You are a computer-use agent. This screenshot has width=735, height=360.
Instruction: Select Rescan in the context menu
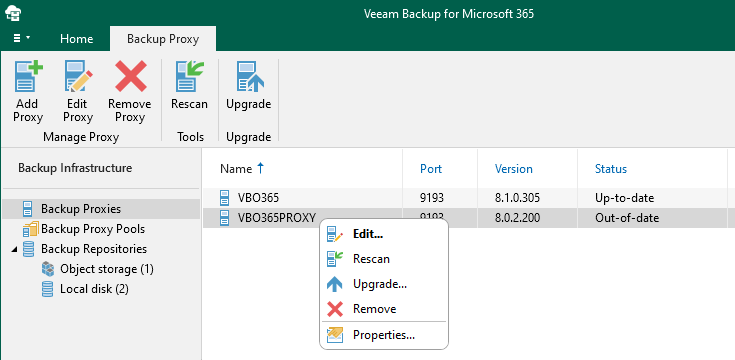point(371,259)
